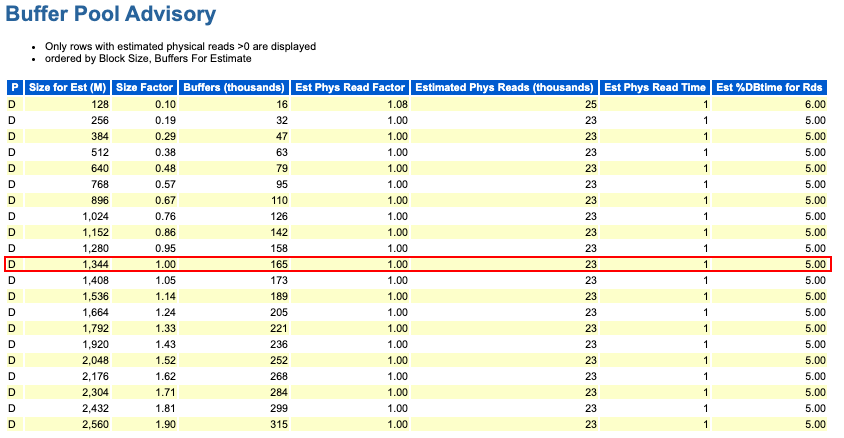Click size value 256
The image size is (844, 438).
[100, 121]
